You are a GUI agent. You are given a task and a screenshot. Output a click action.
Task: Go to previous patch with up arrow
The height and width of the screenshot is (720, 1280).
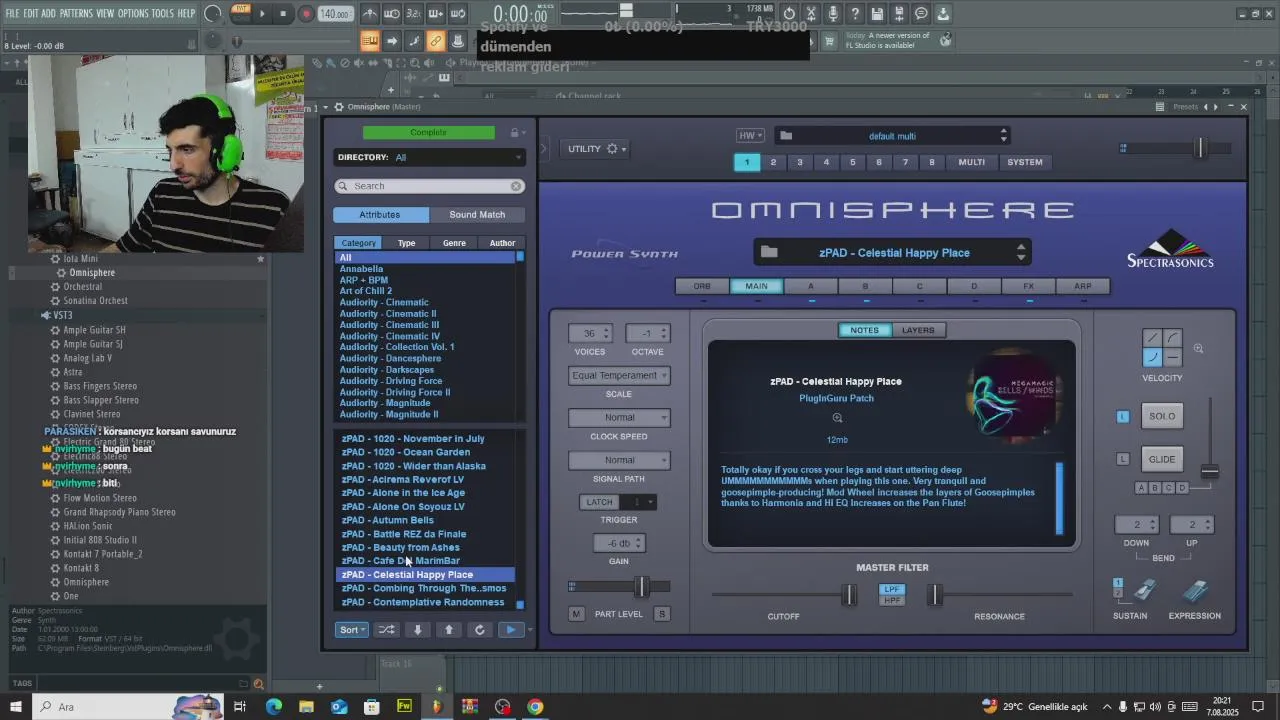tap(449, 630)
